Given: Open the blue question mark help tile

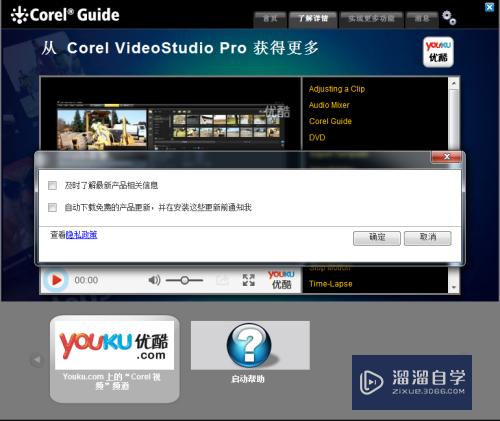Looking at the screenshot, I should (250, 345).
